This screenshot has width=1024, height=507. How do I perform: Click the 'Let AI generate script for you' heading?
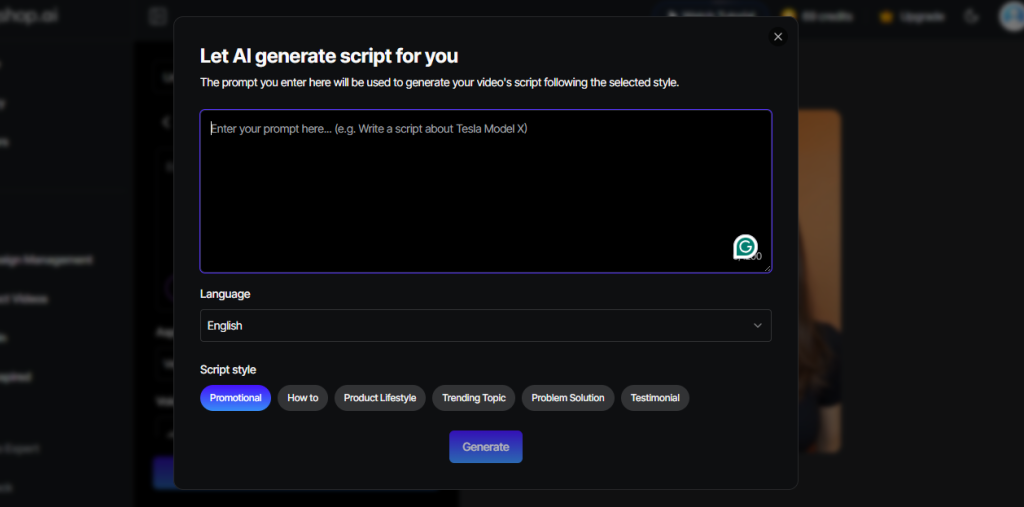click(x=329, y=56)
